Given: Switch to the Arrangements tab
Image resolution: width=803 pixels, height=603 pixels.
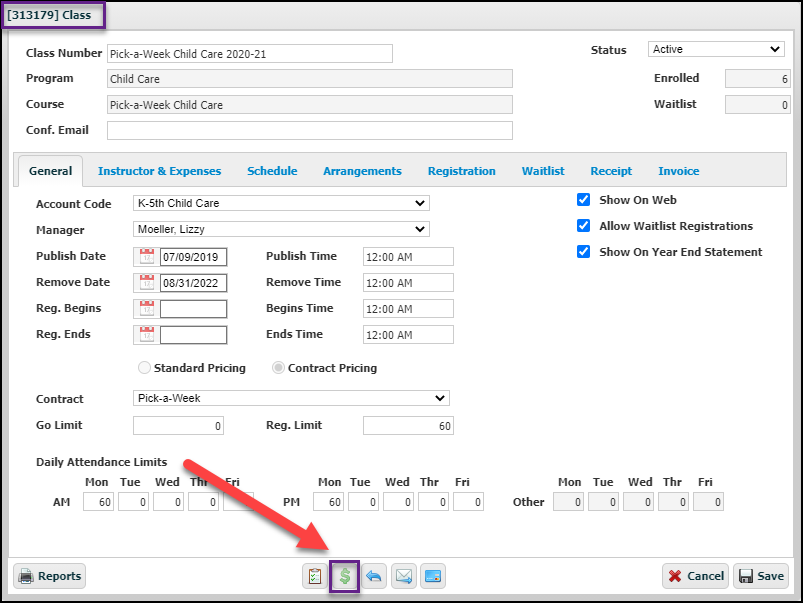Looking at the screenshot, I should click(362, 171).
